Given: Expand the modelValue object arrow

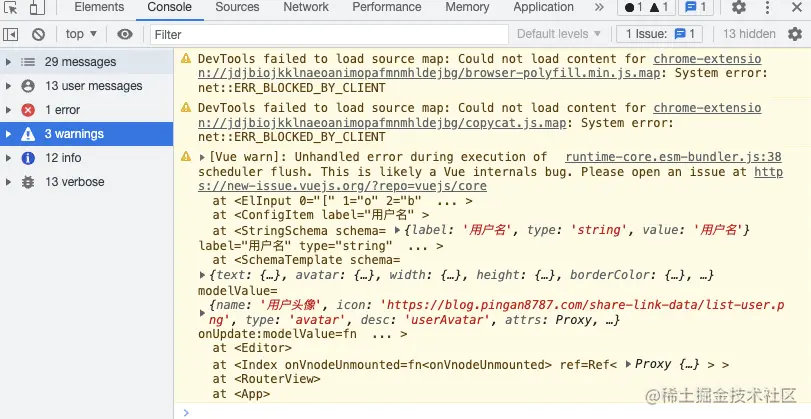Looking at the screenshot, I should point(202,313).
